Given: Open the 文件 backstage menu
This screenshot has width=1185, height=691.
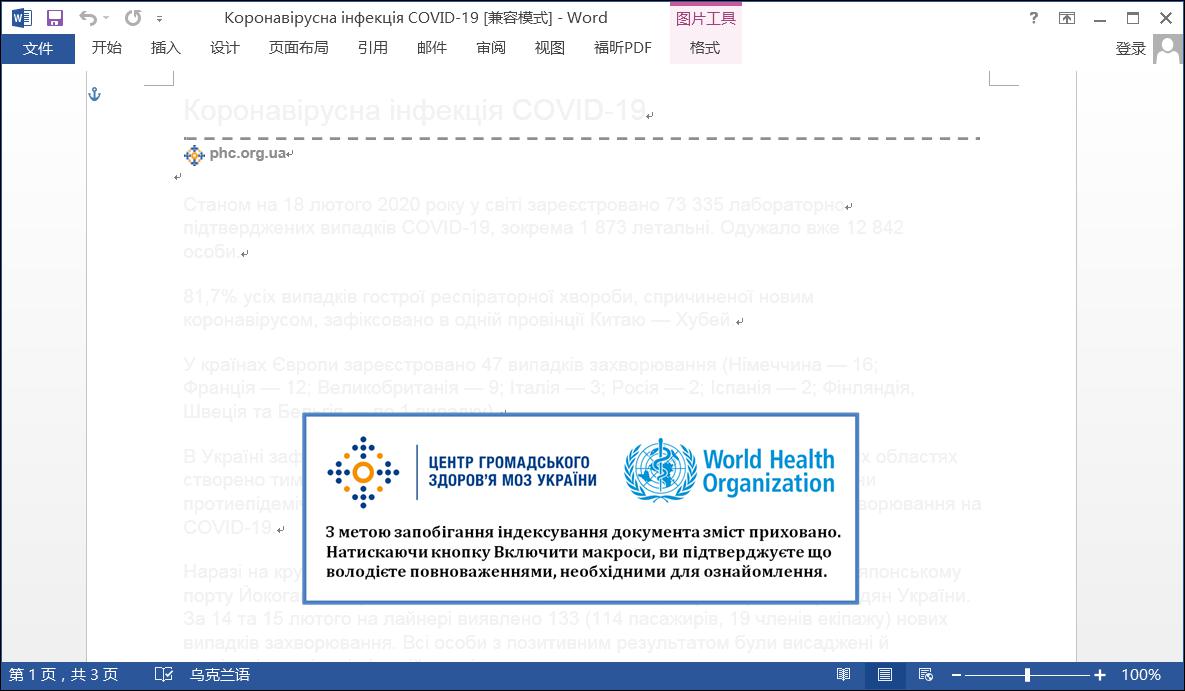Looking at the screenshot, I should pos(38,48).
